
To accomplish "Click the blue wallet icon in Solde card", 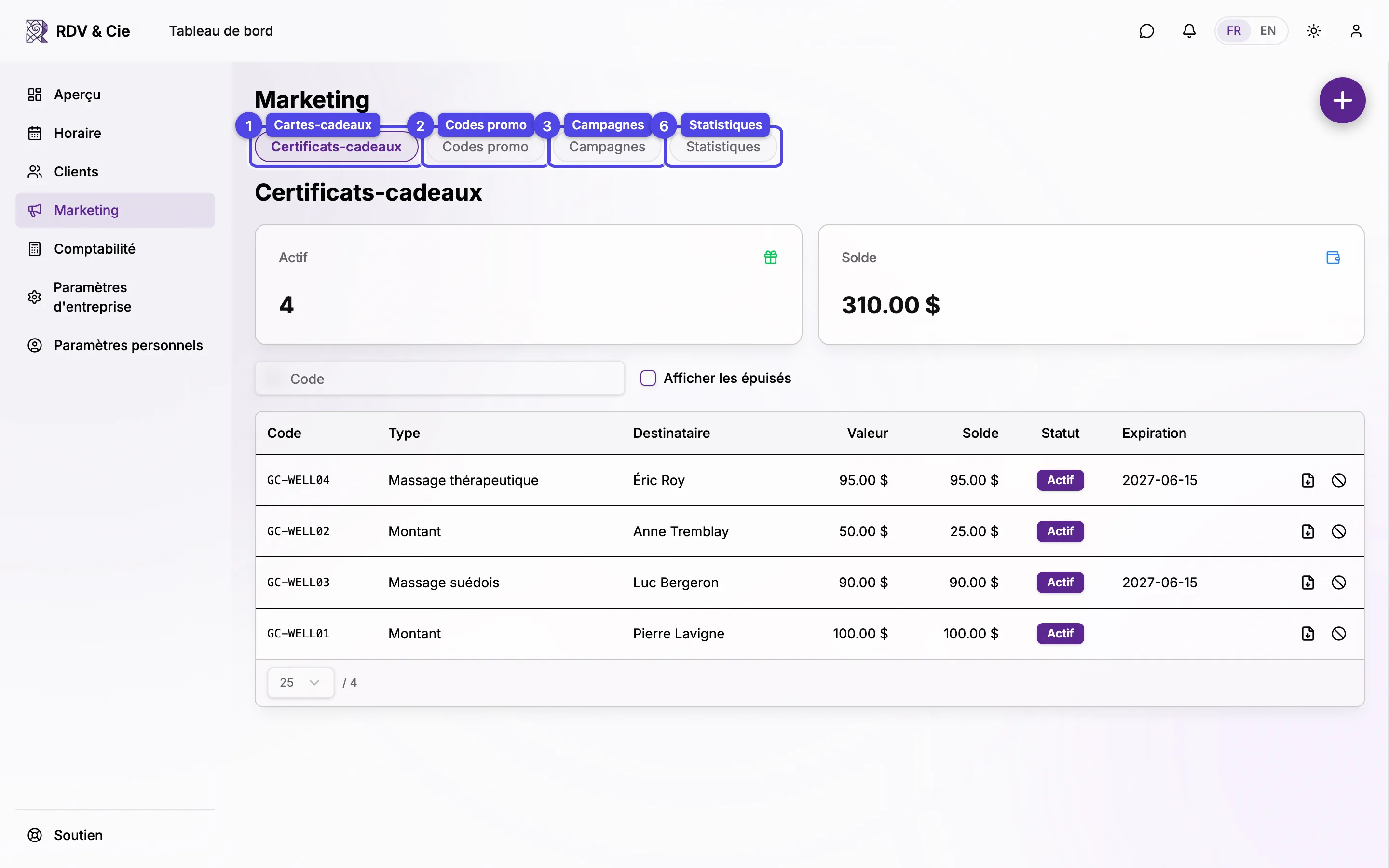I will point(1333,257).
